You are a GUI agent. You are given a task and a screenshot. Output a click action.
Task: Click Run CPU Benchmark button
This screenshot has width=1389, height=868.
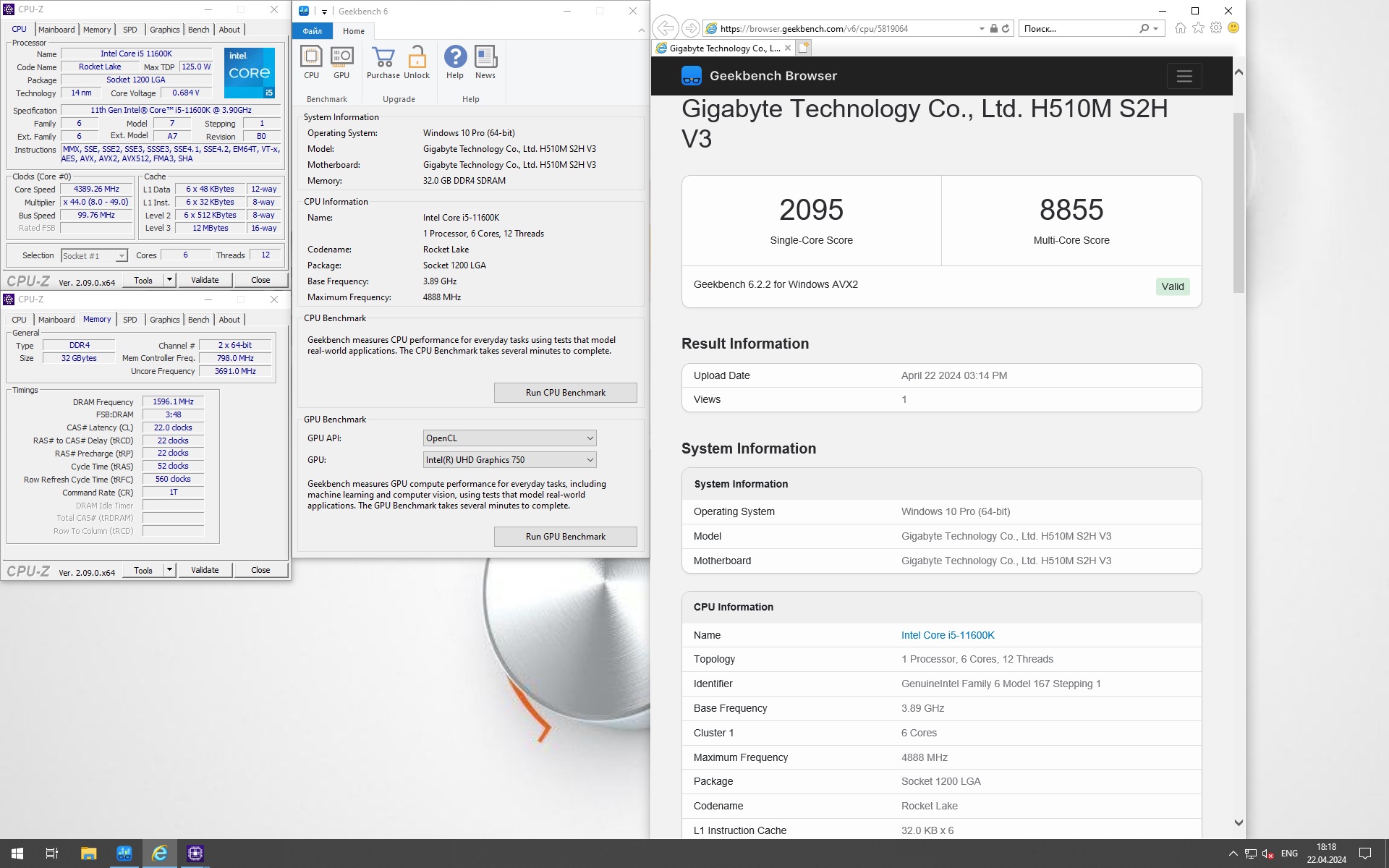point(566,393)
